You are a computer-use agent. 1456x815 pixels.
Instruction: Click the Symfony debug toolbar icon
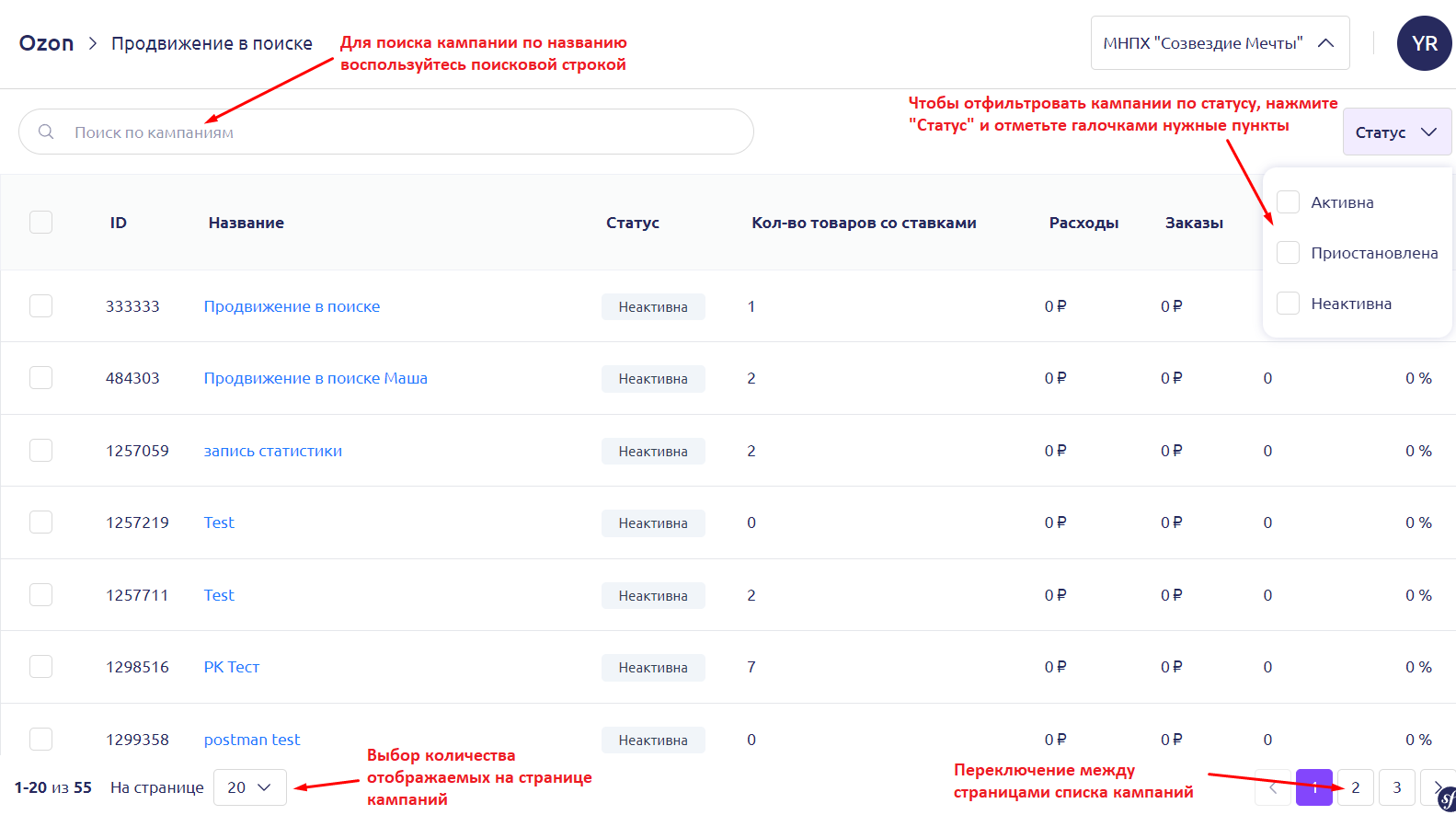point(1446,800)
